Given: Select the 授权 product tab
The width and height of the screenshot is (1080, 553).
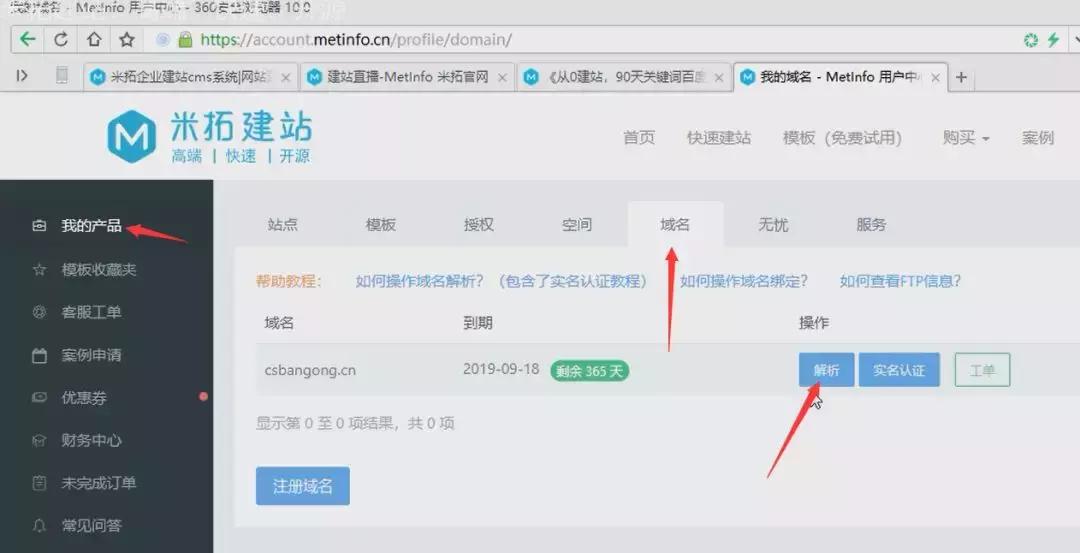Looking at the screenshot, I should pos(479,225).
